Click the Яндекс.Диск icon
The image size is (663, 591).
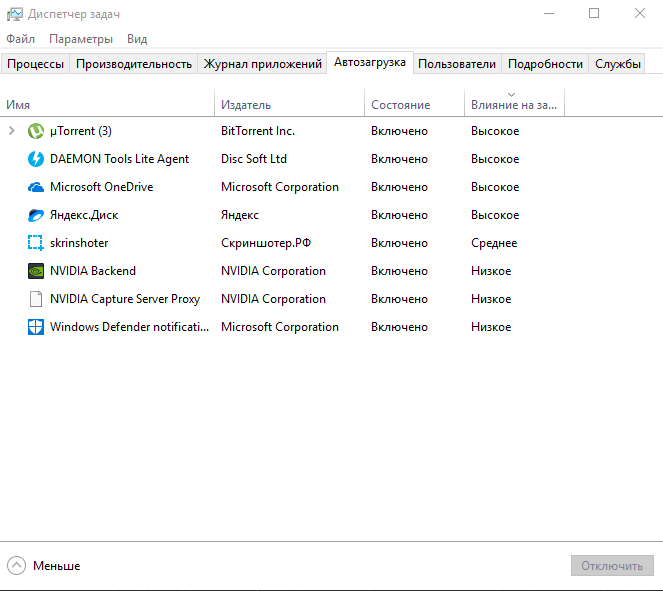coord(36,215)
